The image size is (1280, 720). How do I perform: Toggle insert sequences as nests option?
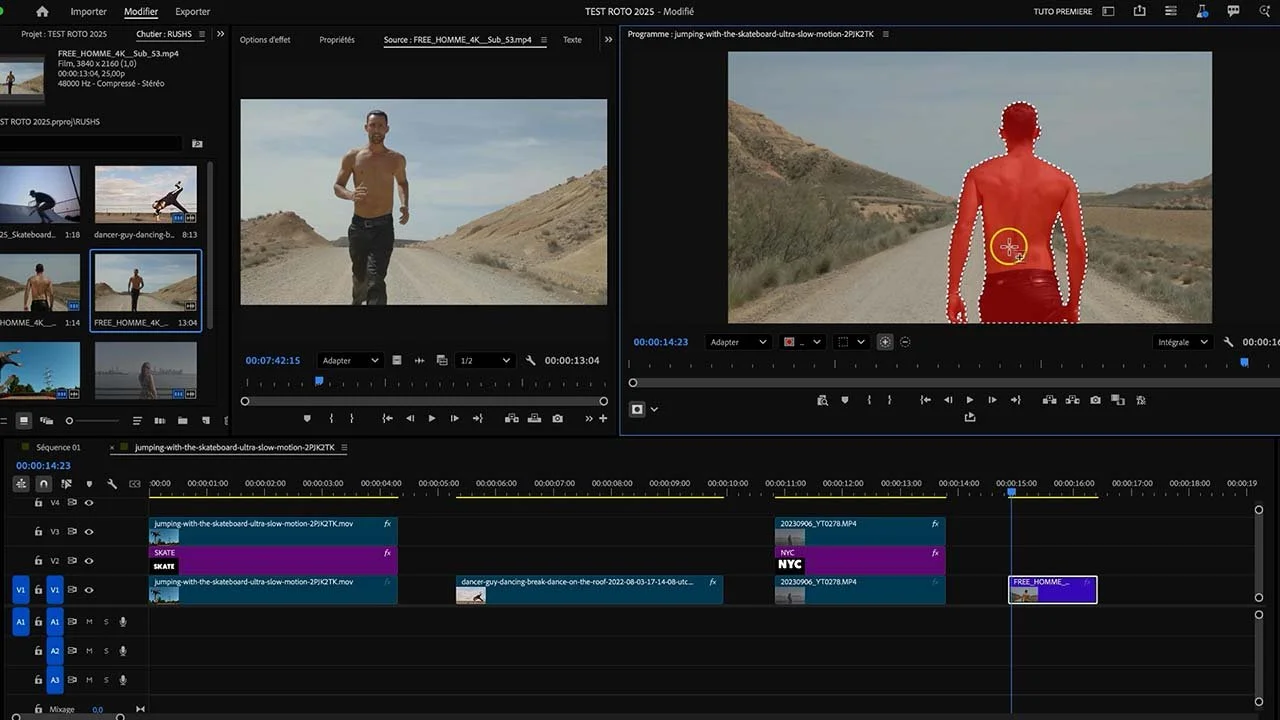click(x=21, y=484)
